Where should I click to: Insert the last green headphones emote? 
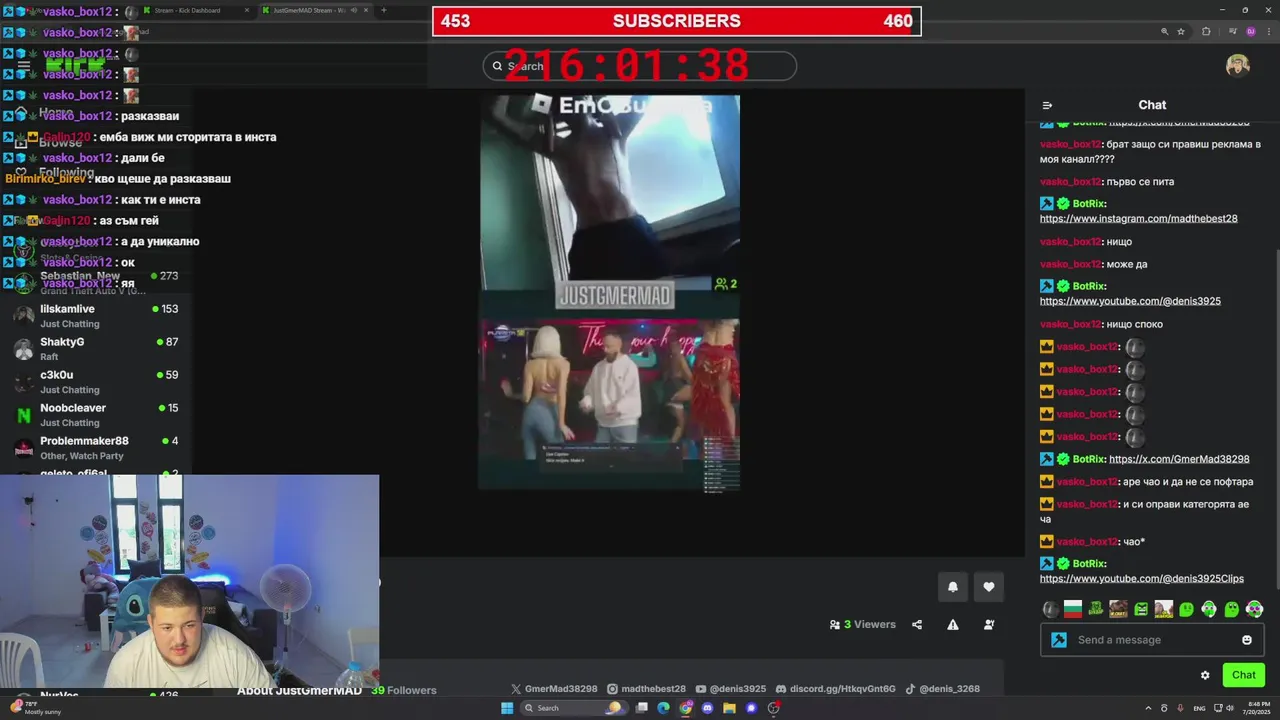(1254, 609)
